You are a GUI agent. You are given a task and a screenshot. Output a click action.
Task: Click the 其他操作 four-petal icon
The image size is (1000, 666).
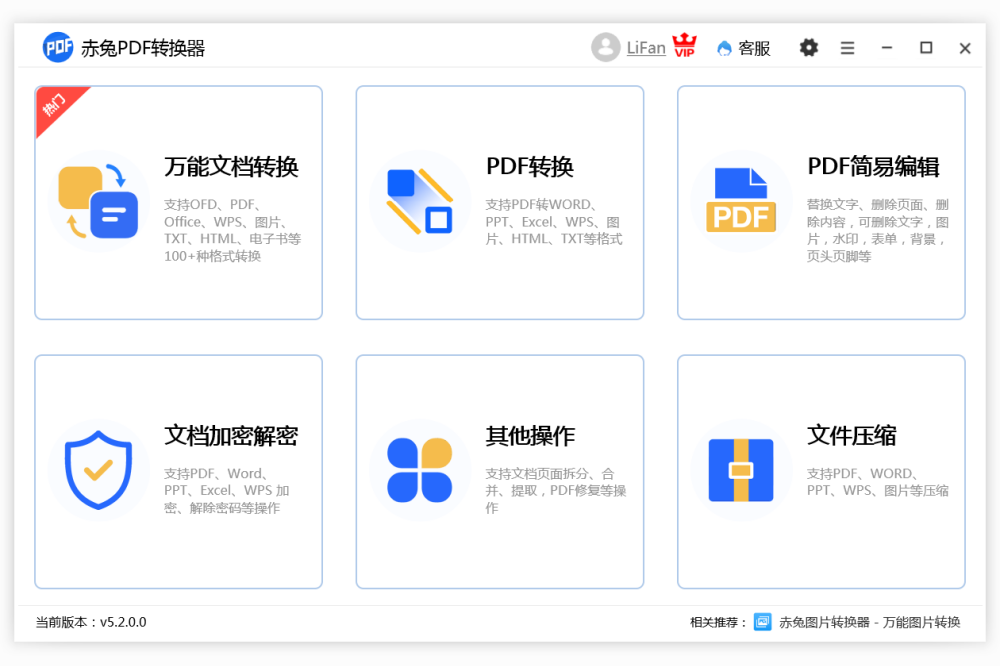(x=420, y=471)
